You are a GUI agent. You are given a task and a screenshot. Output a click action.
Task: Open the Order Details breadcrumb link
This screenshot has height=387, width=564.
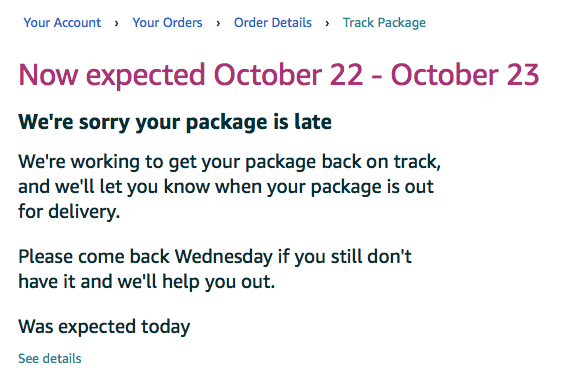pyautogui.click(x=273, y=23)
